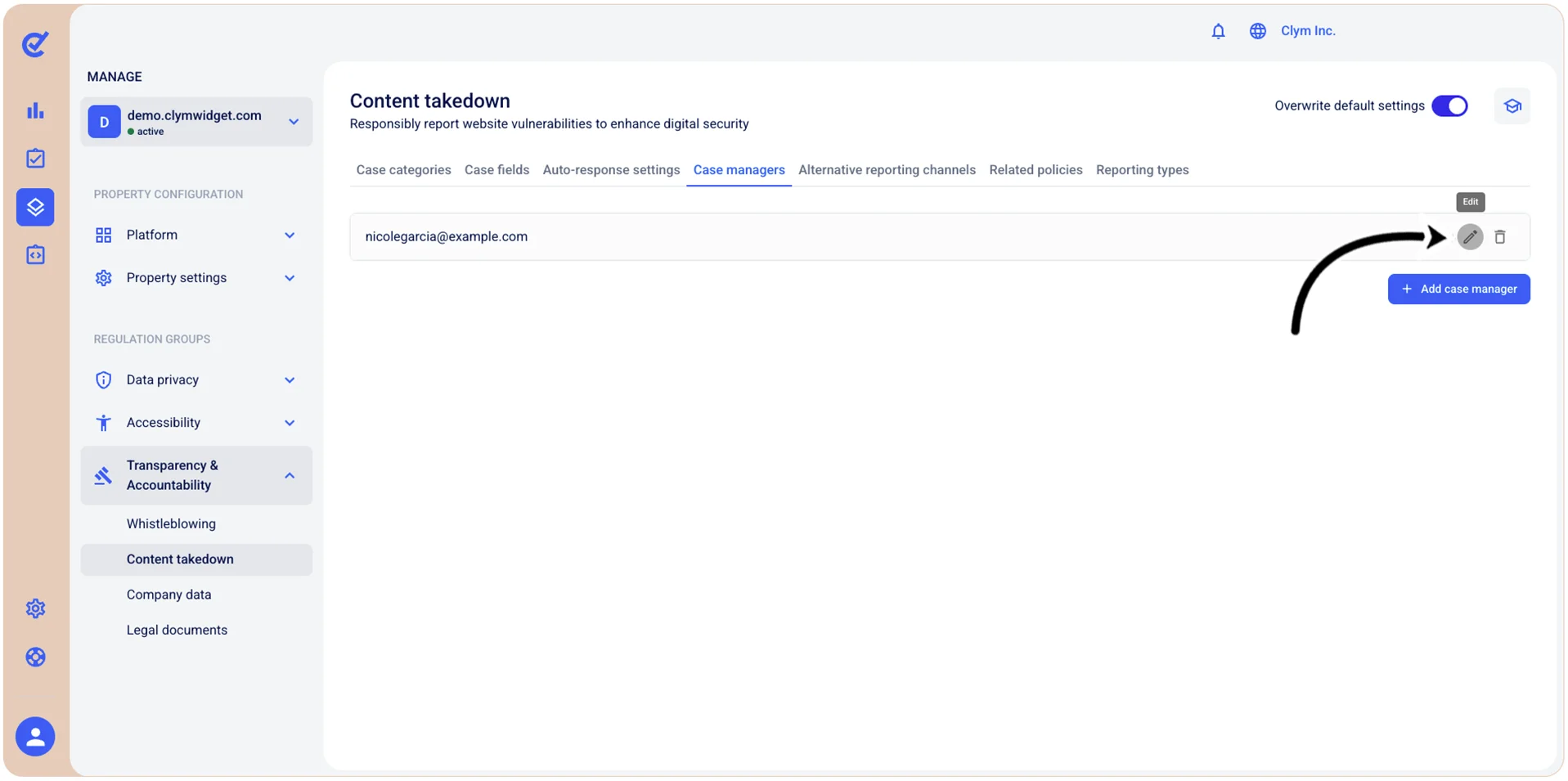Open the demo.clymwidget.com property dropdown

[196, 122]
